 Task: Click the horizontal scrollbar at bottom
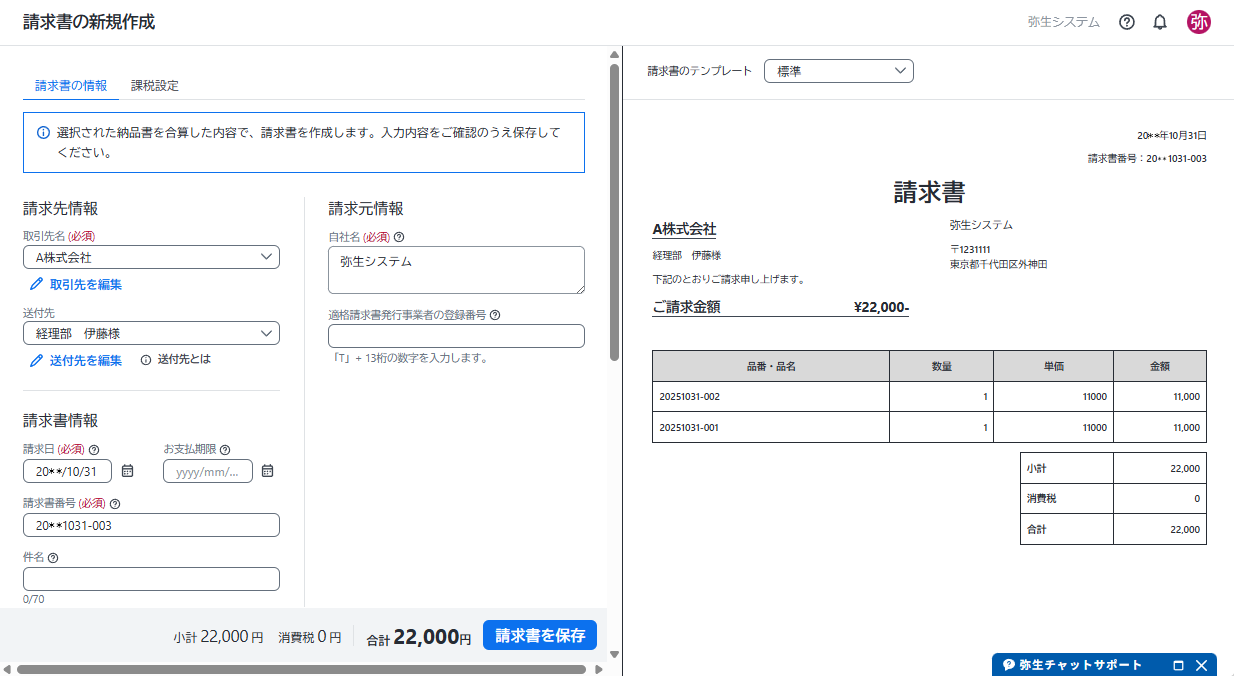click(x=300, y=669)
